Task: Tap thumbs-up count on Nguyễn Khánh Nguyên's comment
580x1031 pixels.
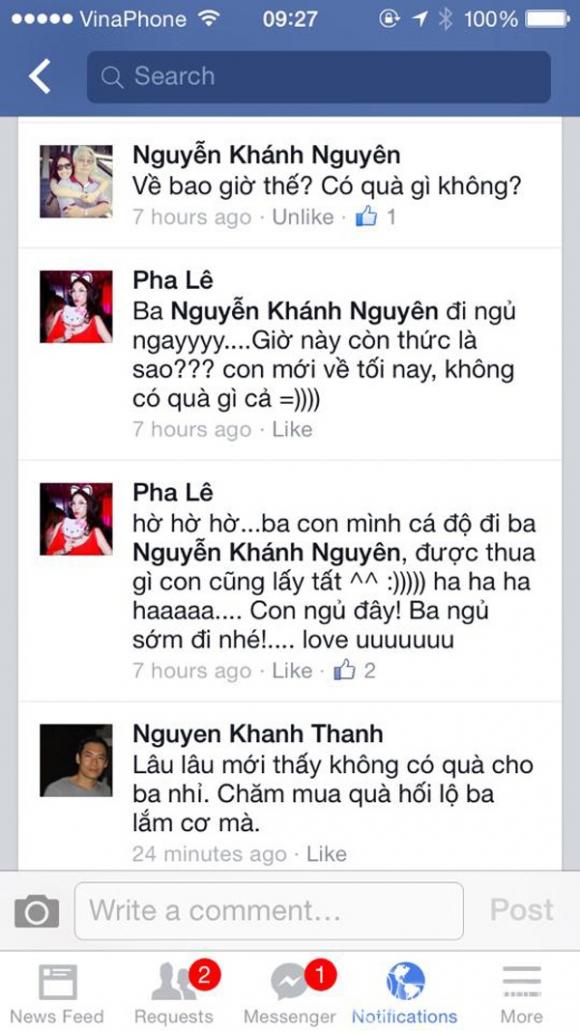Action: click(x=376, y=216)
